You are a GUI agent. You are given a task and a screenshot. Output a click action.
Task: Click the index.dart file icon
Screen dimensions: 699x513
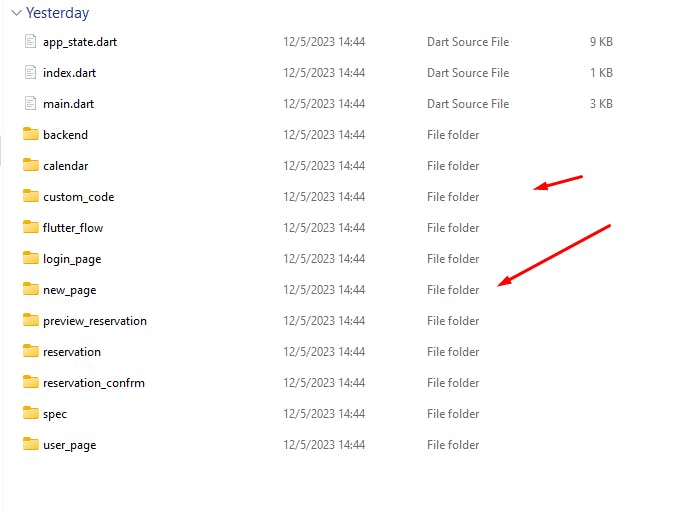click(x=29, y=73)
